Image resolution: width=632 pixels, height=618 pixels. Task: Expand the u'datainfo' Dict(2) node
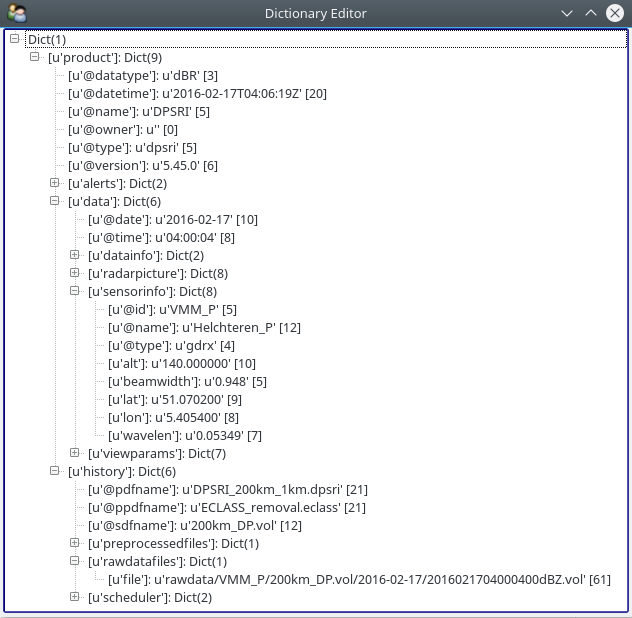click(x=75, y=255)
